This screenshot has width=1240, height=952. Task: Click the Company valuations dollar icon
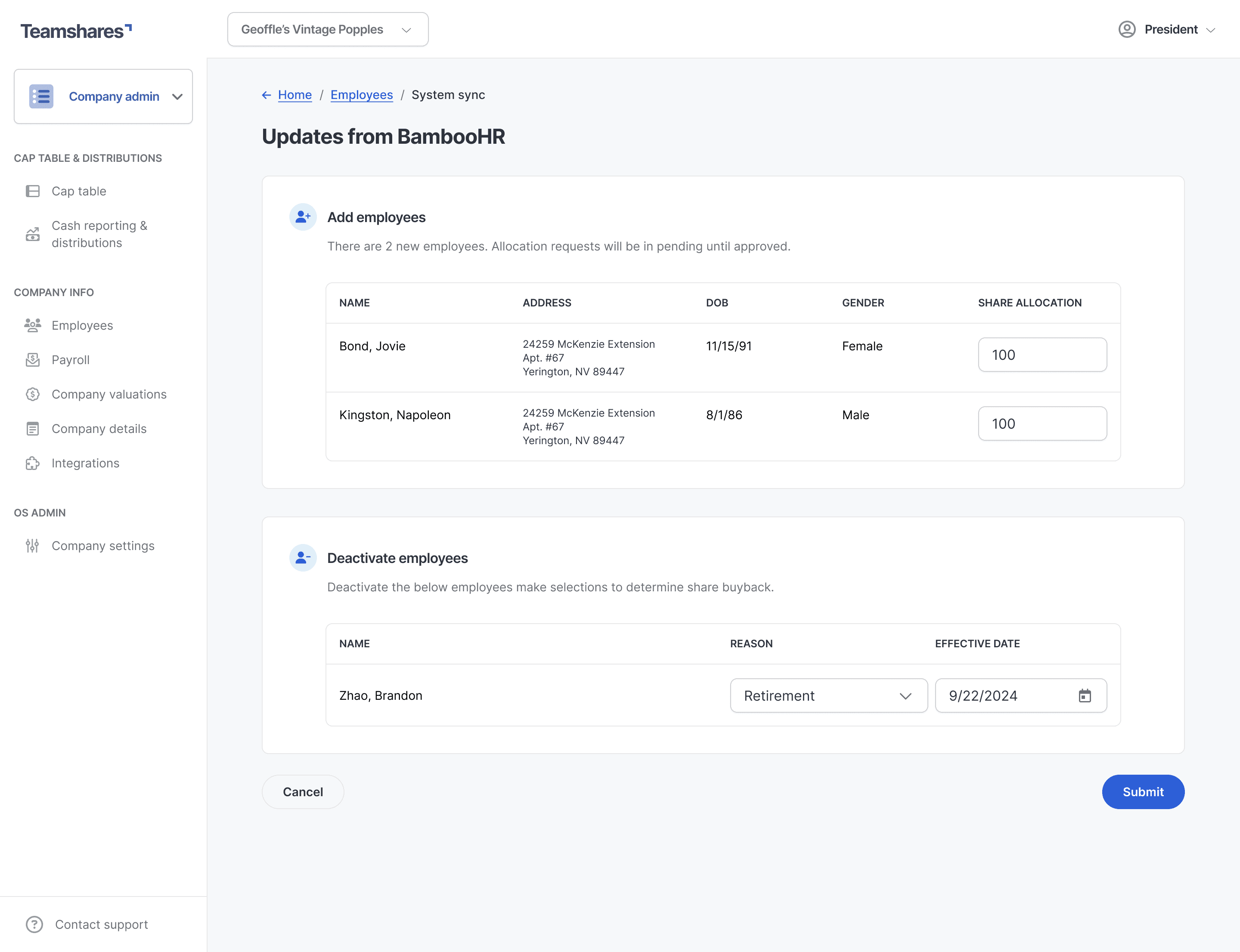coord(33,394)
